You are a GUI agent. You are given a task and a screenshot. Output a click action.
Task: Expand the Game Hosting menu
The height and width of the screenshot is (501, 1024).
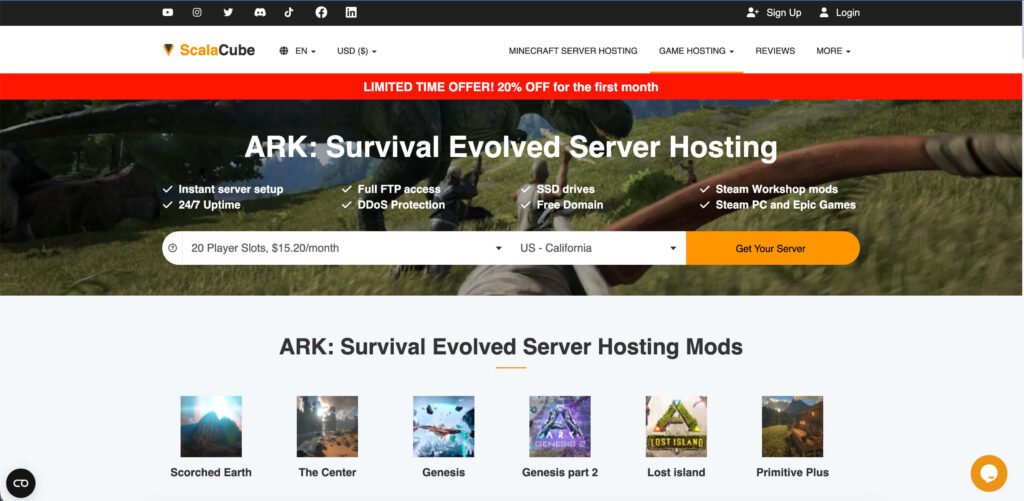click(x=696, y=51)
